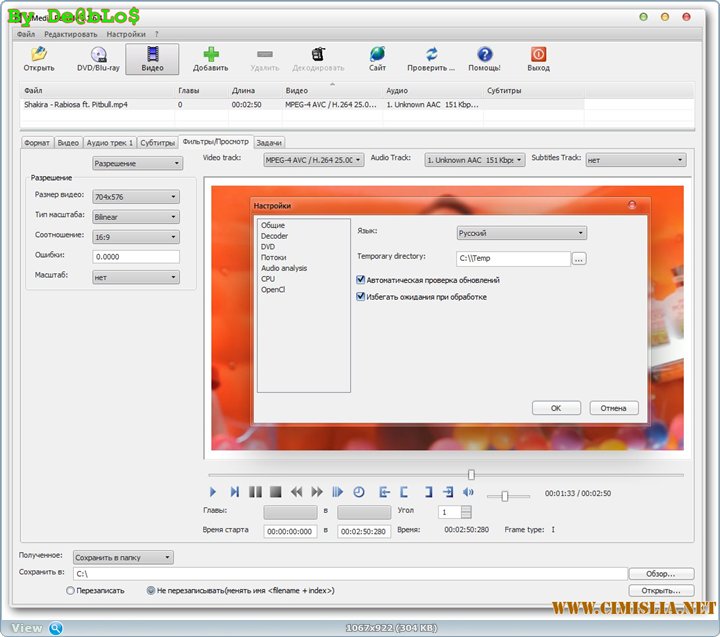Viewport: 720px width, 637px height.
Task: Open the Сайт (Website) globe icon
Action: click(377, 56)
